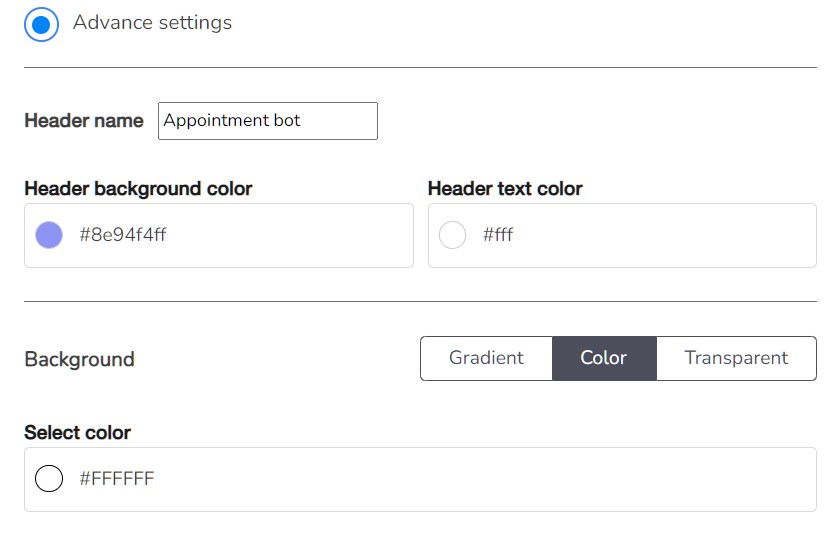Viewport: 837px width, 540px height.
Task: Click the #fff hex value text
Action: point(498,235)
